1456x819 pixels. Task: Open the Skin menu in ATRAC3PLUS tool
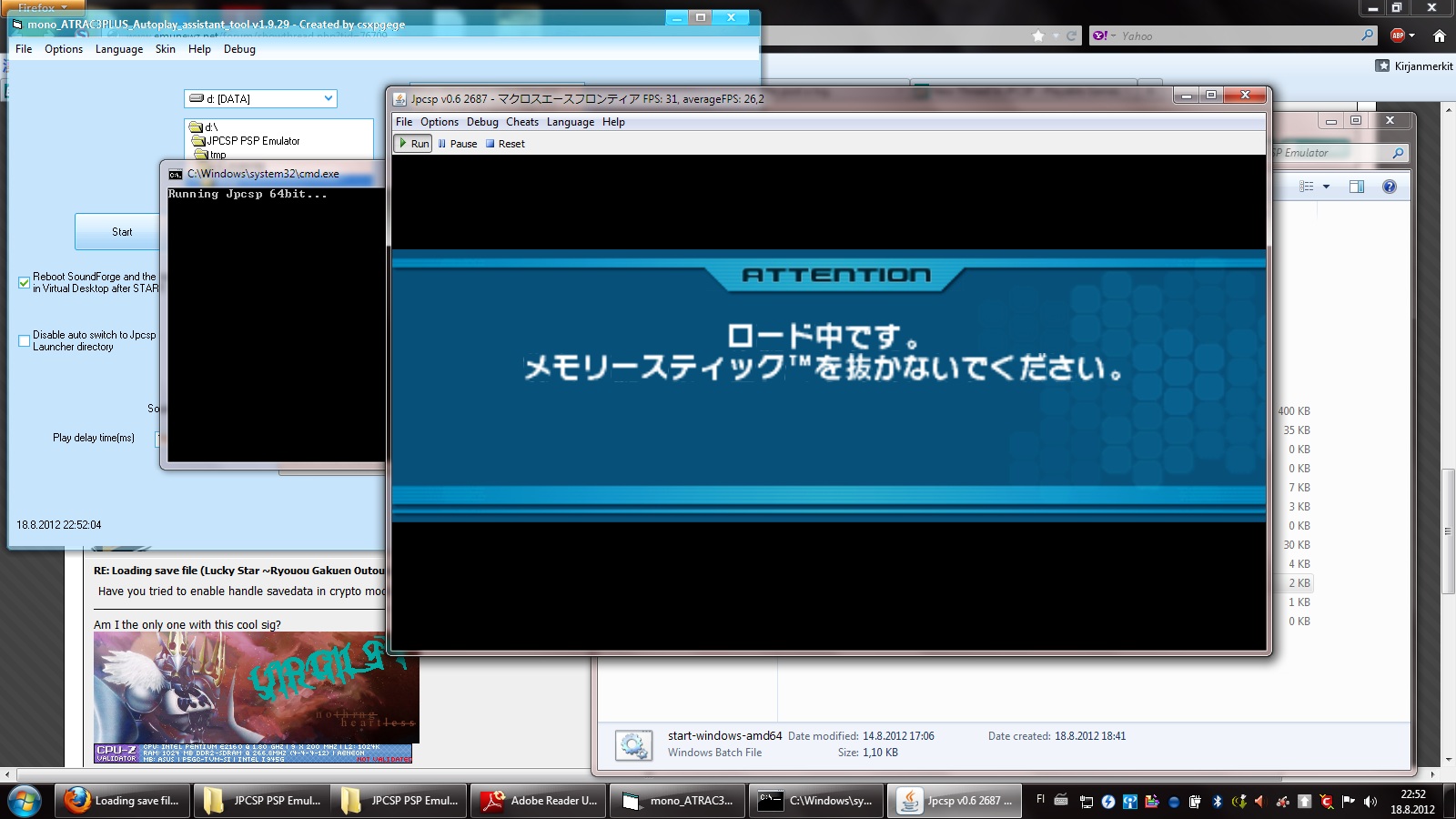(x=165, y=49)
